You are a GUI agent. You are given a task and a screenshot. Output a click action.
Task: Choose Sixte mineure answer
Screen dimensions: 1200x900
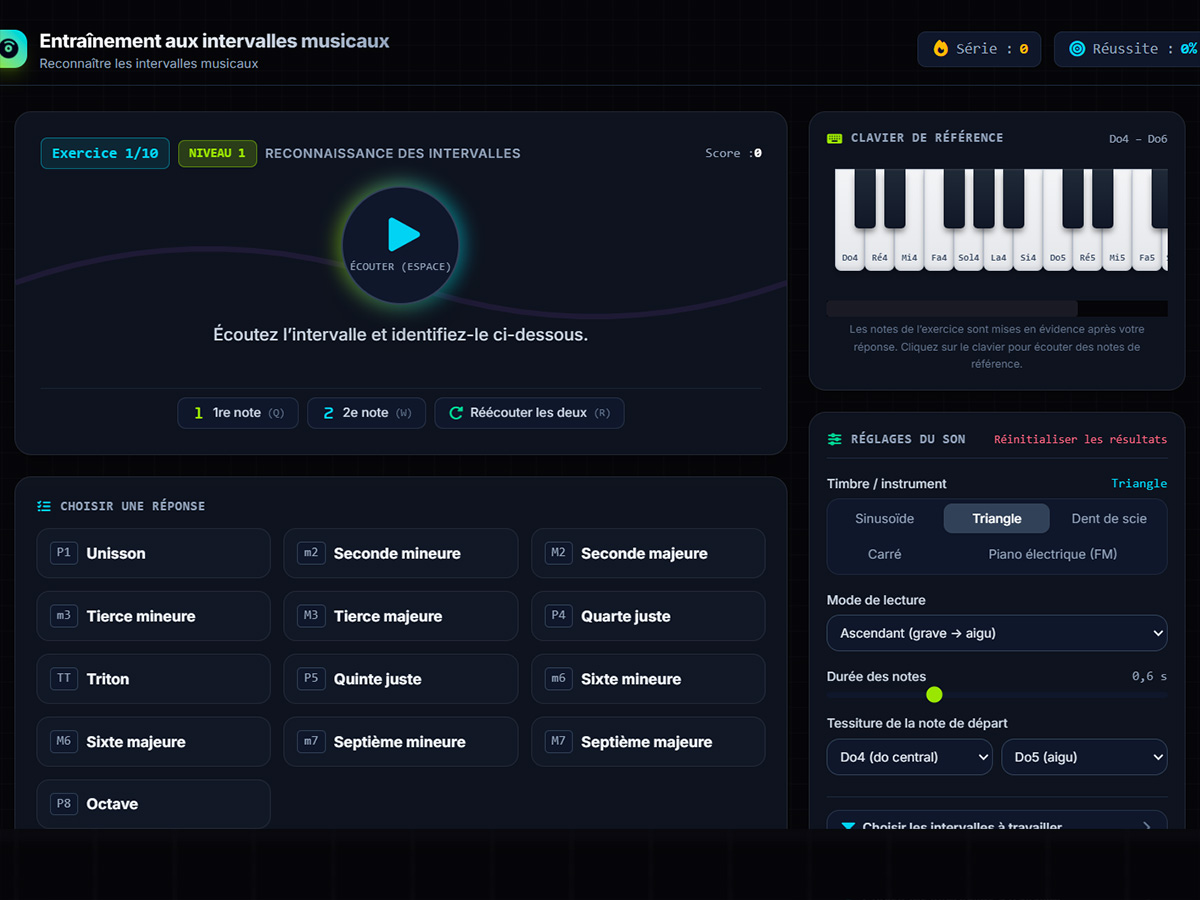[648, 679]
